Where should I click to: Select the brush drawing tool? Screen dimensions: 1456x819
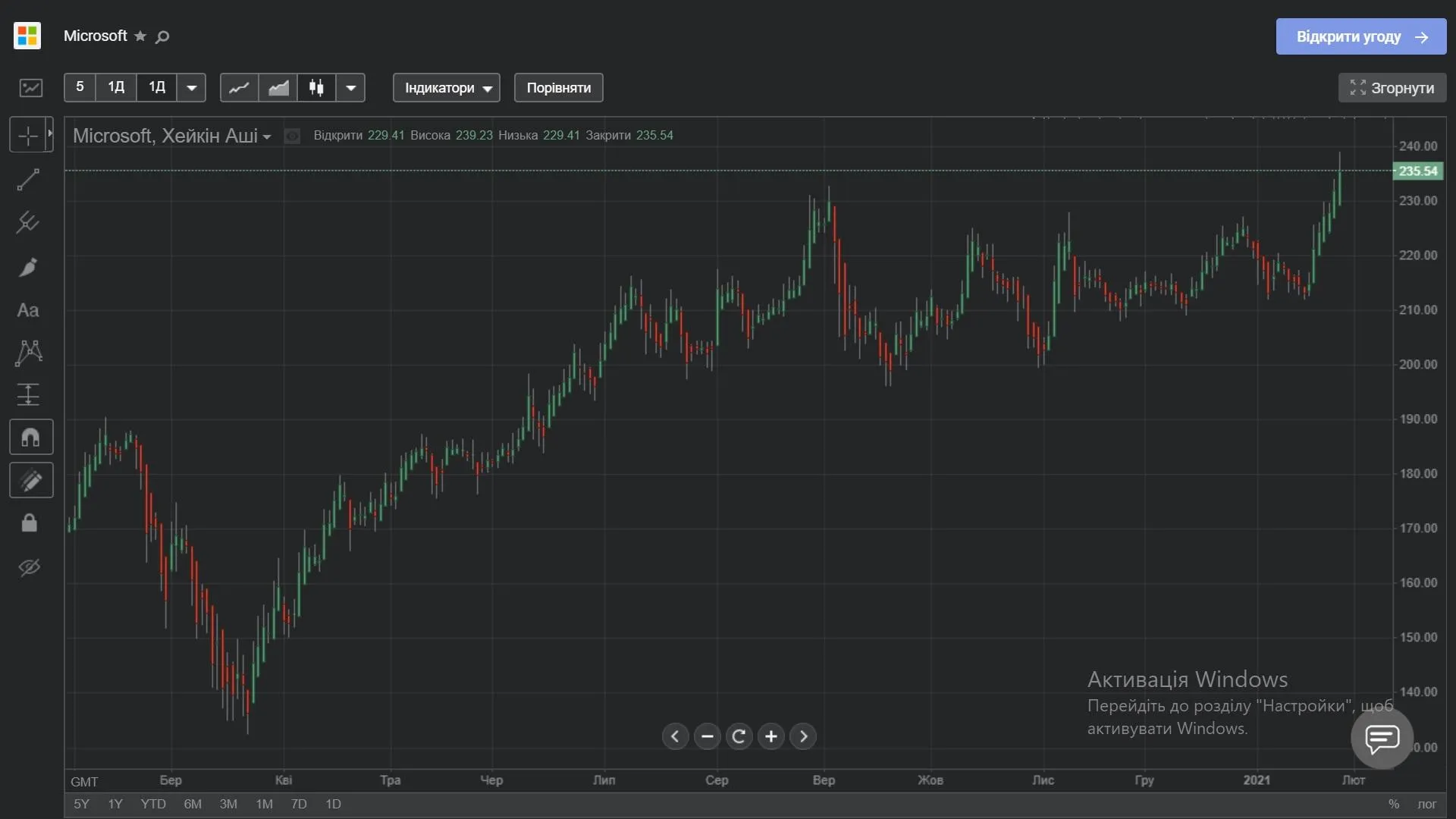point(28,267)
